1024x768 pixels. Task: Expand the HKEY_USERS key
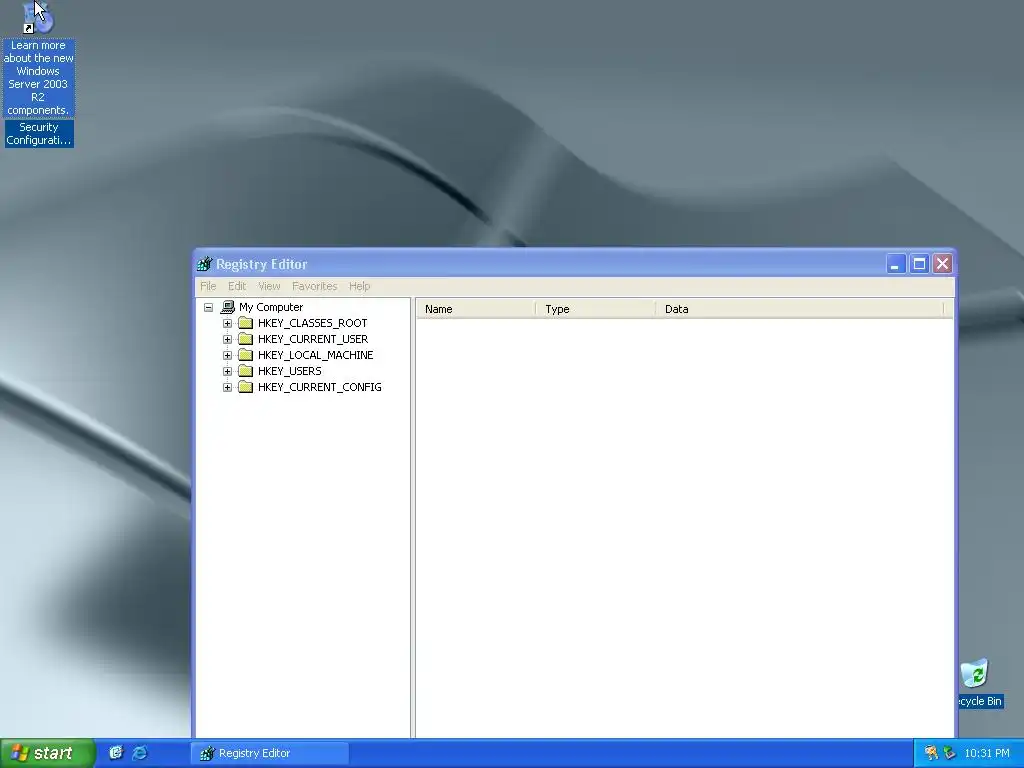227,371
